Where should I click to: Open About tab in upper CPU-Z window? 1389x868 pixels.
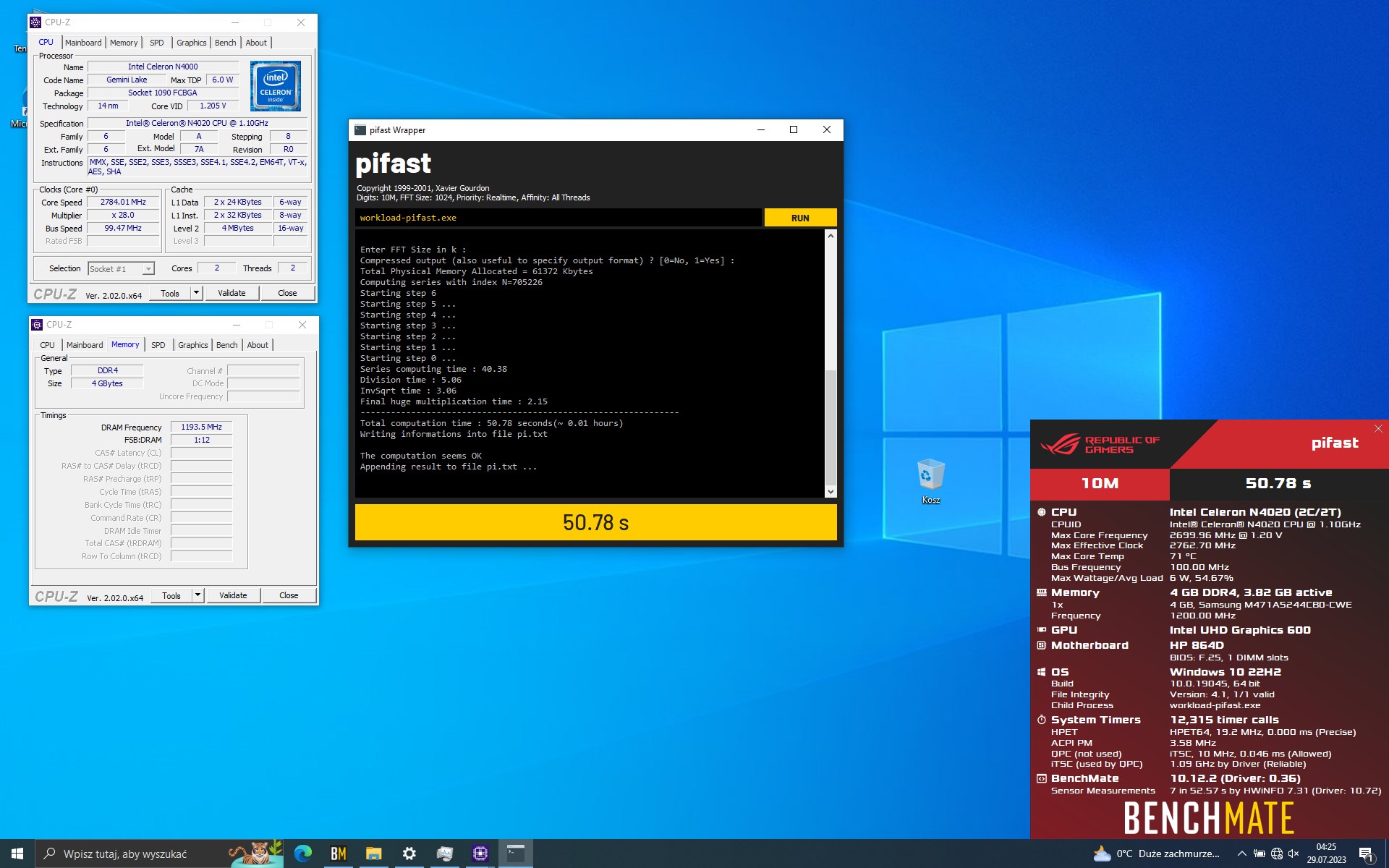[x=256, y=43]
